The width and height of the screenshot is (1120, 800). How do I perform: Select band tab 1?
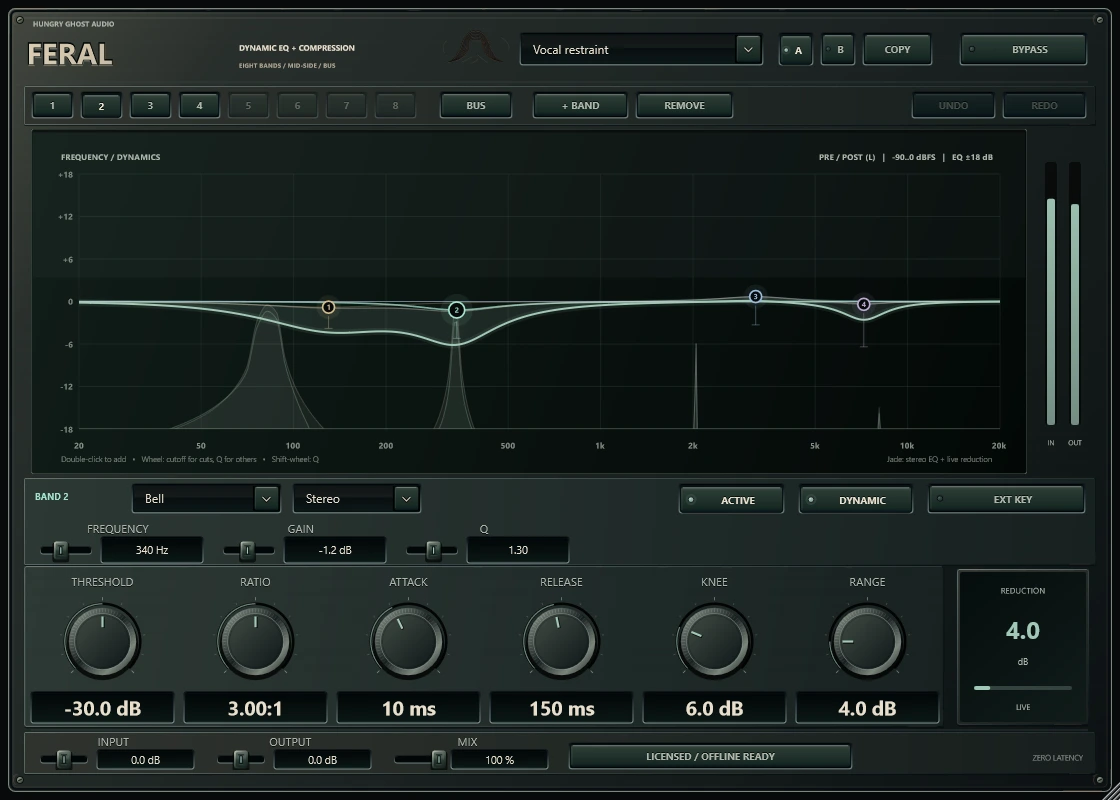52,106
